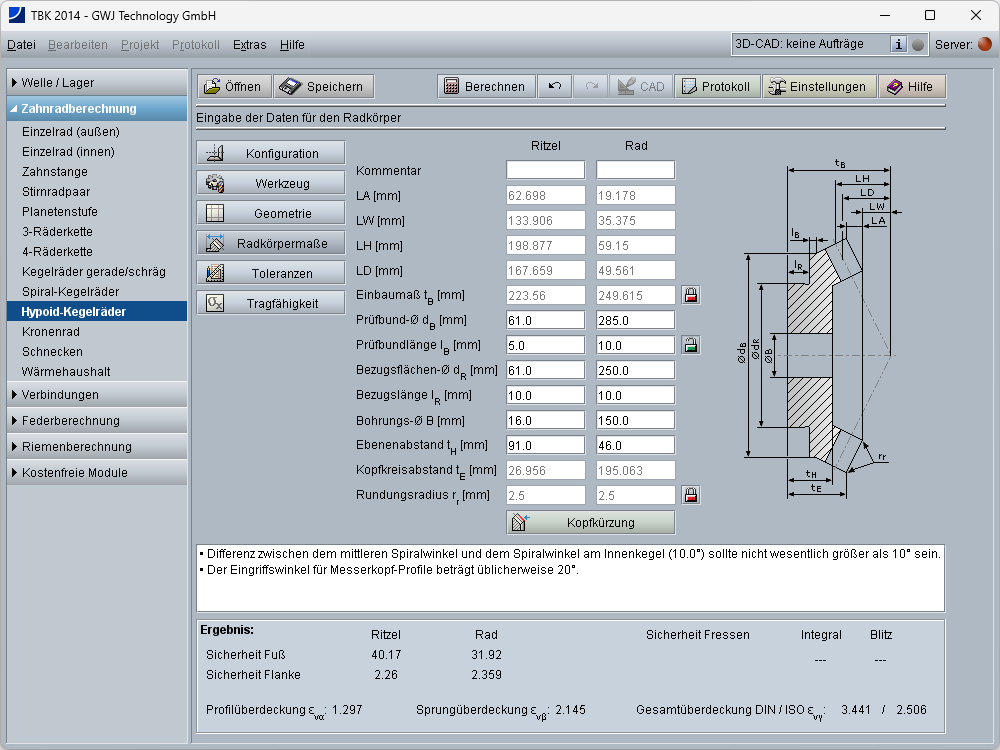Toggle the green lock beside Prüfbundlänge
This screenshot has height=750, width=1000.
[x=690, y=345]
